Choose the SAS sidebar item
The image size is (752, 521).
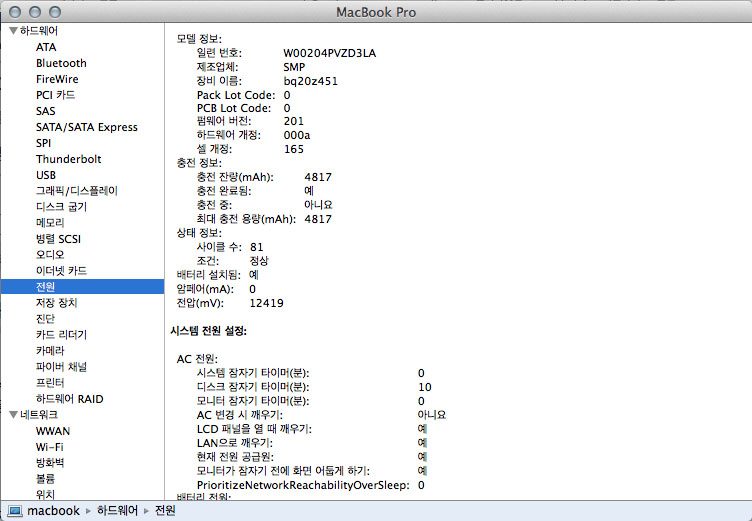46,111
